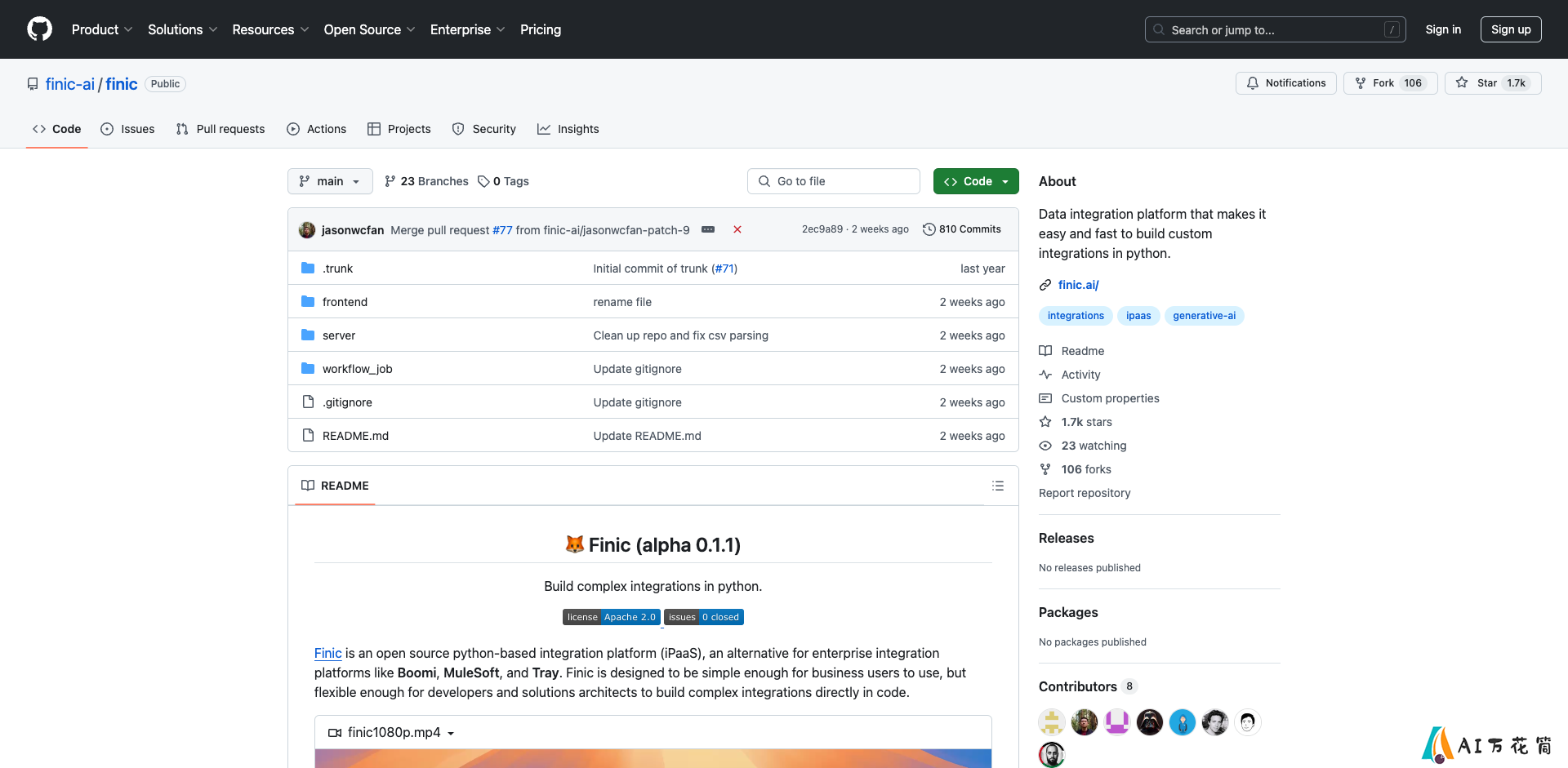Open the Contributors heading link
Viewport: 1568px width, 768px height.
[x=1087, y=686]
